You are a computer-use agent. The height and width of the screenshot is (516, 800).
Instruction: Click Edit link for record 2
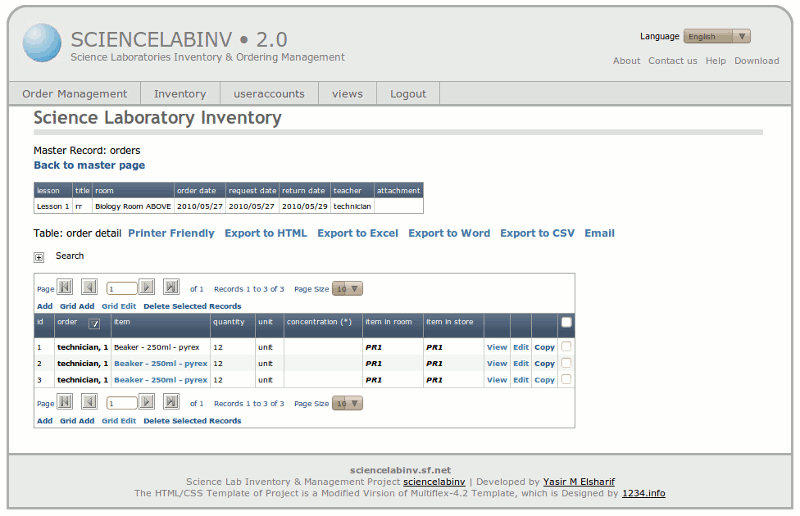(521, 364)
